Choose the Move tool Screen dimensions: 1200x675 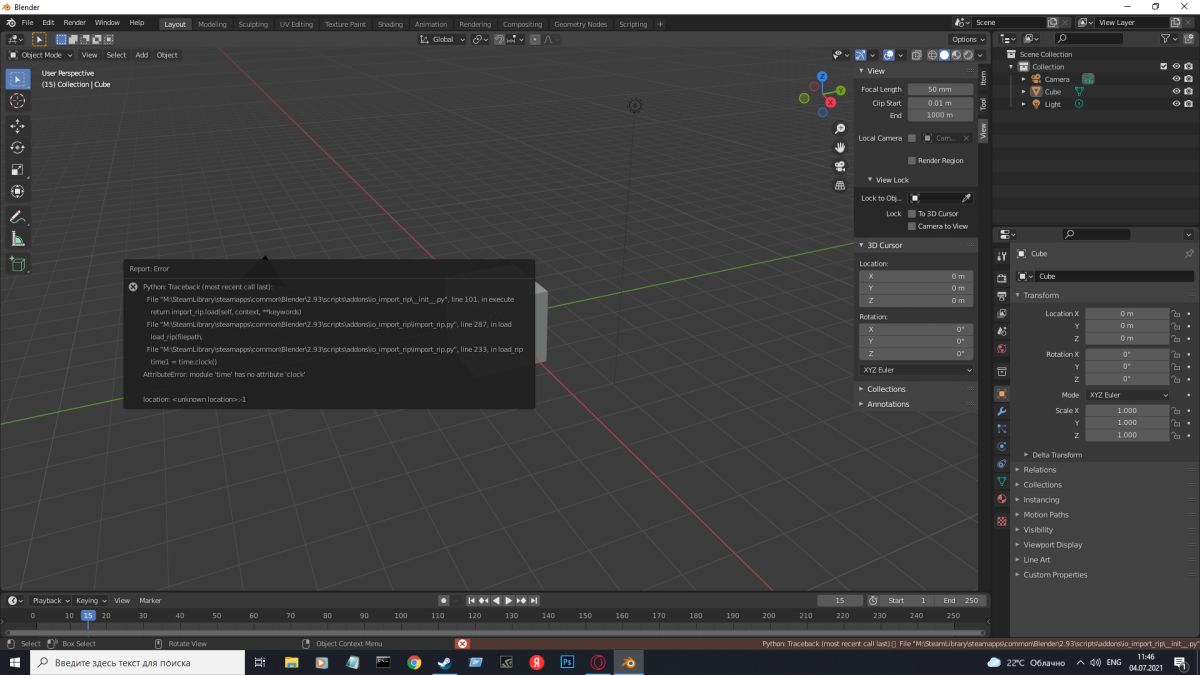tap(18, 126)
